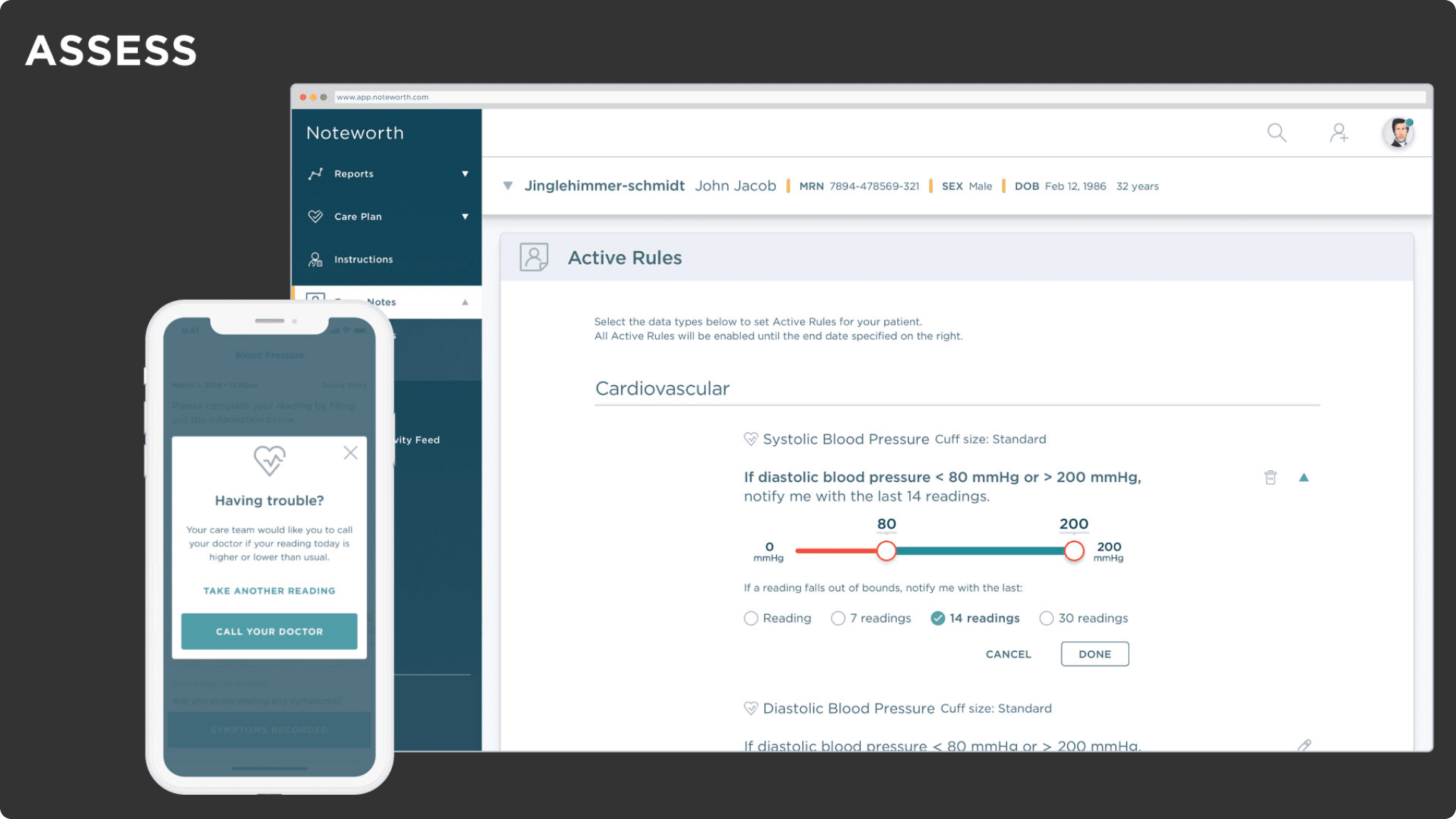The image size is (1456, 819).
Task: Click the Care Plan heart icon
Action: click(315, 216)
